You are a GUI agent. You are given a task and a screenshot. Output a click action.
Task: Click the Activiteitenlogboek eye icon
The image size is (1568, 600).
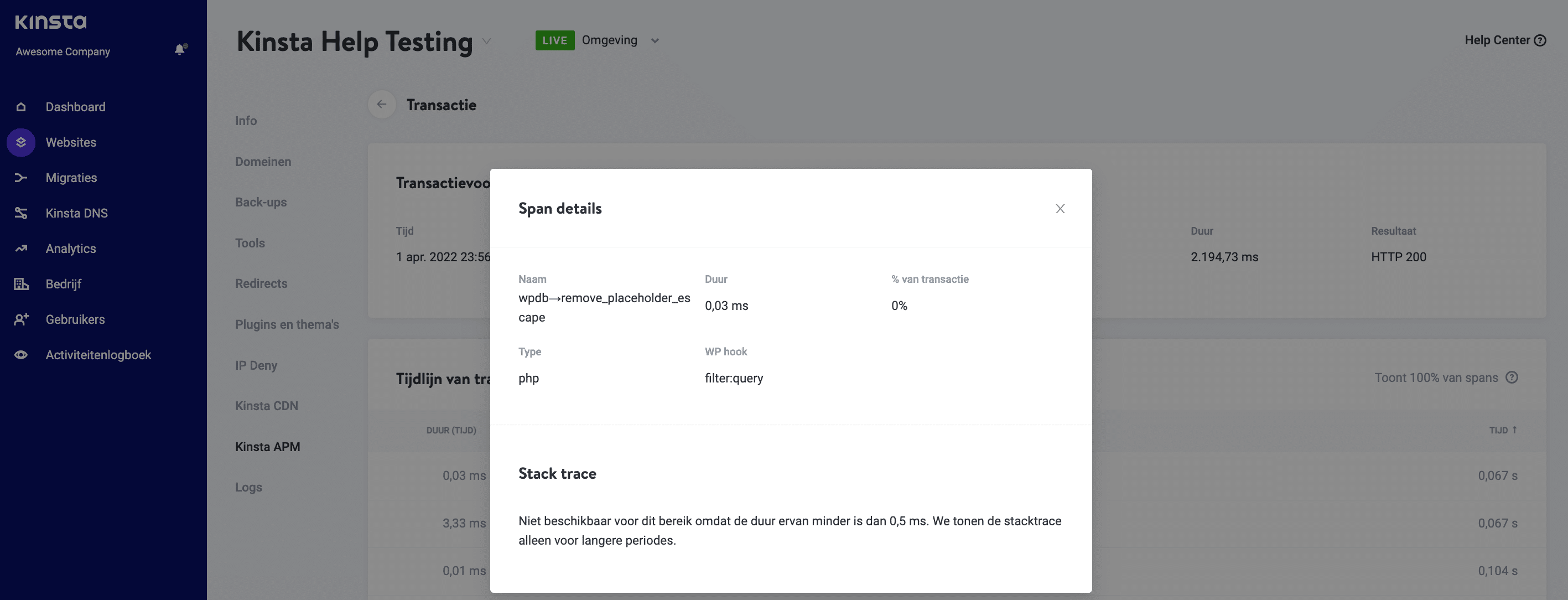point(20,354)
